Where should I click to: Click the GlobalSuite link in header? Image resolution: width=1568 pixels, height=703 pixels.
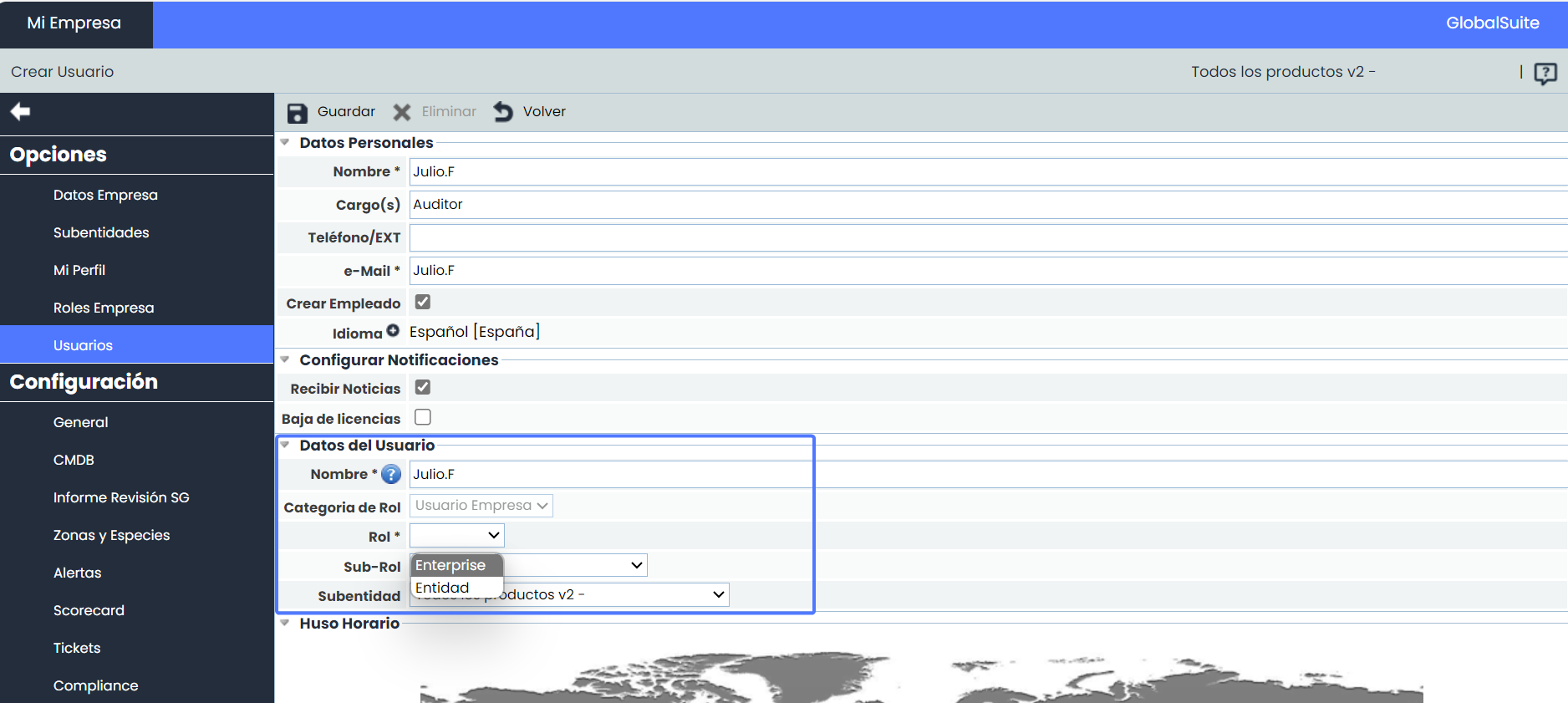[1492, 23]
